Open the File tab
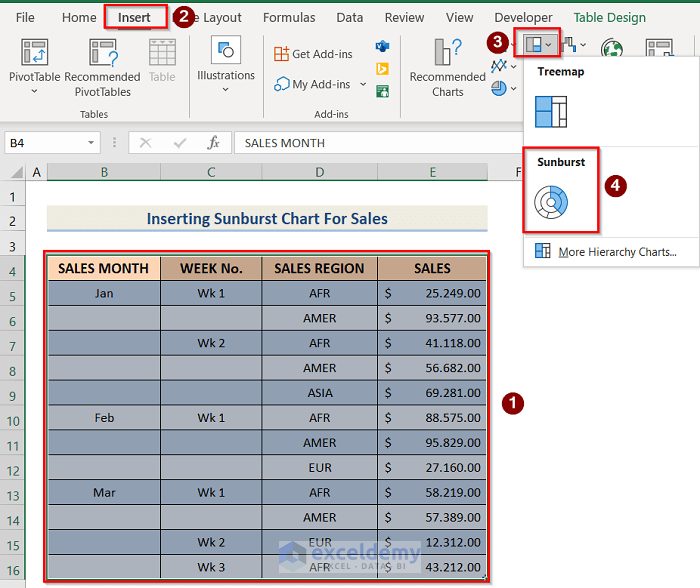 point(25,17)
